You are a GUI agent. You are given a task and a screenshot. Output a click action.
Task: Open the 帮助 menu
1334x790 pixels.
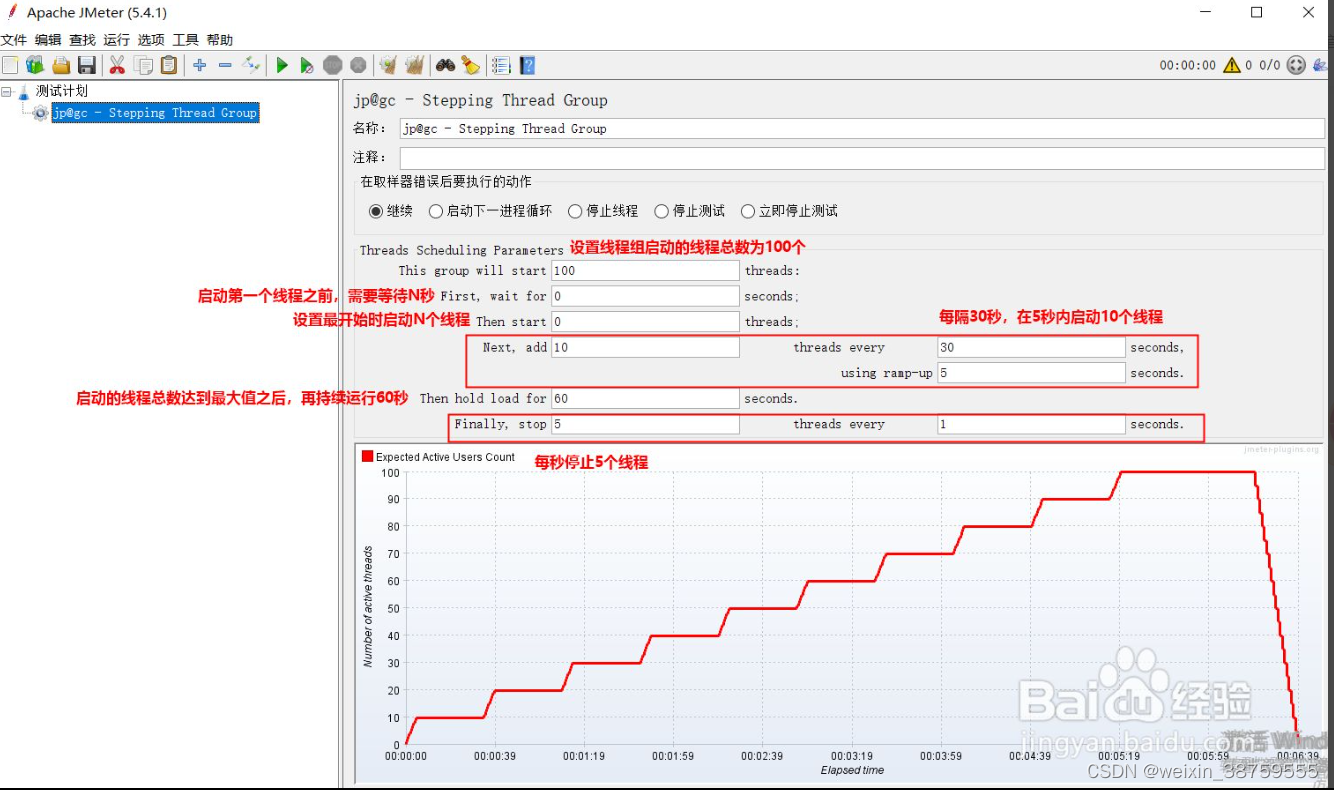tap(220, 40)
